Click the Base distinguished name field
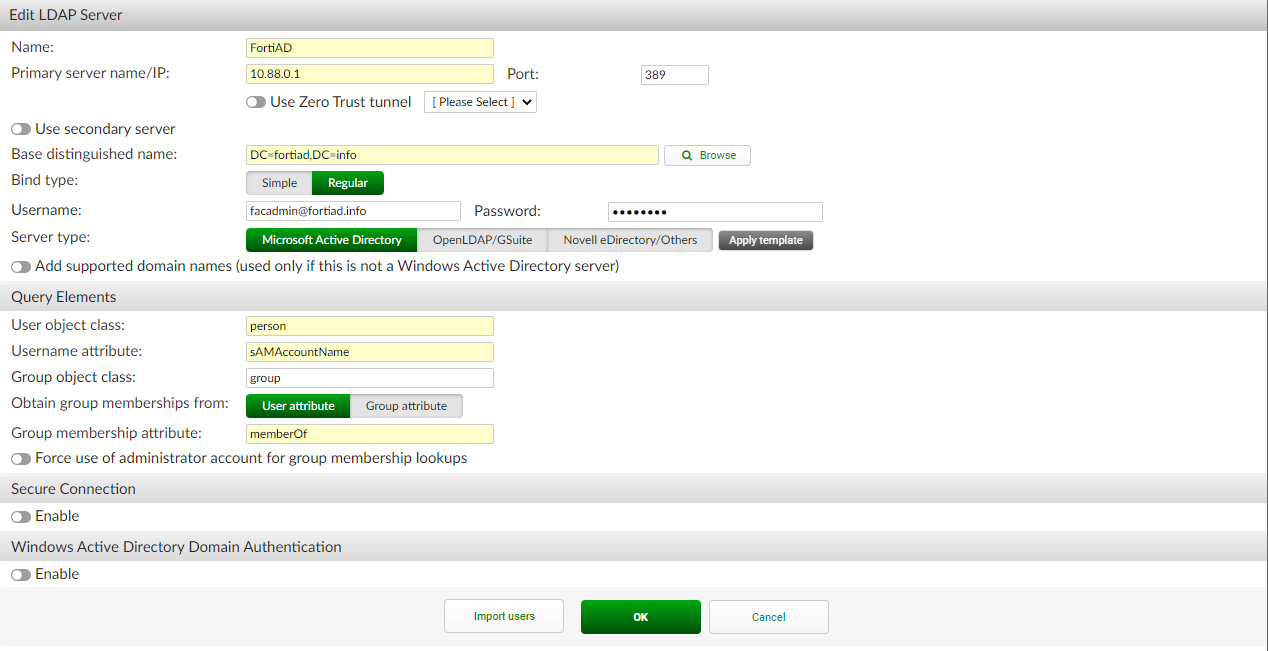 452,155
